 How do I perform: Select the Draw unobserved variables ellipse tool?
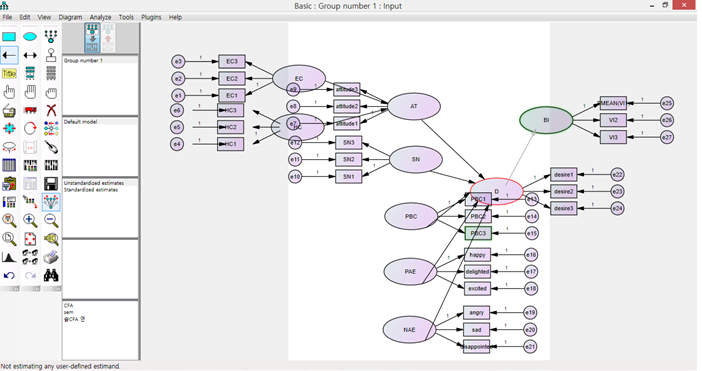(30, 37)
